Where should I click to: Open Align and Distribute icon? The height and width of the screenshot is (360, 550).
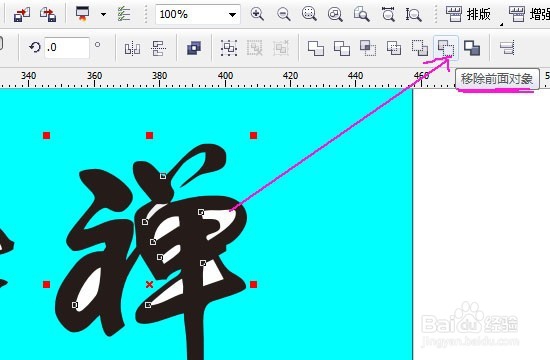coord(507,48)
